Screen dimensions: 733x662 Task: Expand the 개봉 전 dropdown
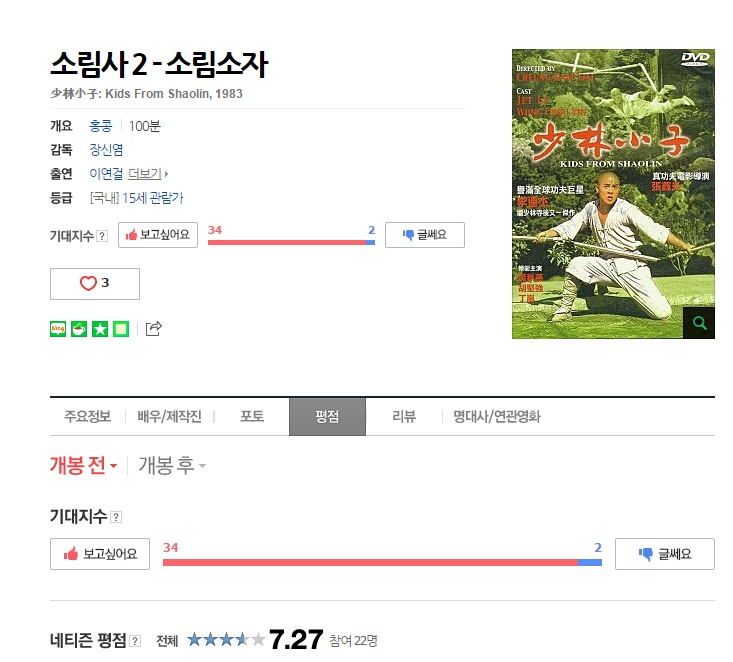point(83,466)
